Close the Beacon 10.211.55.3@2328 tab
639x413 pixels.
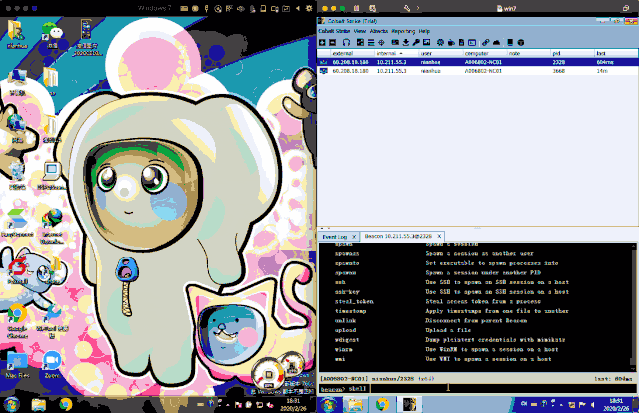439,236
